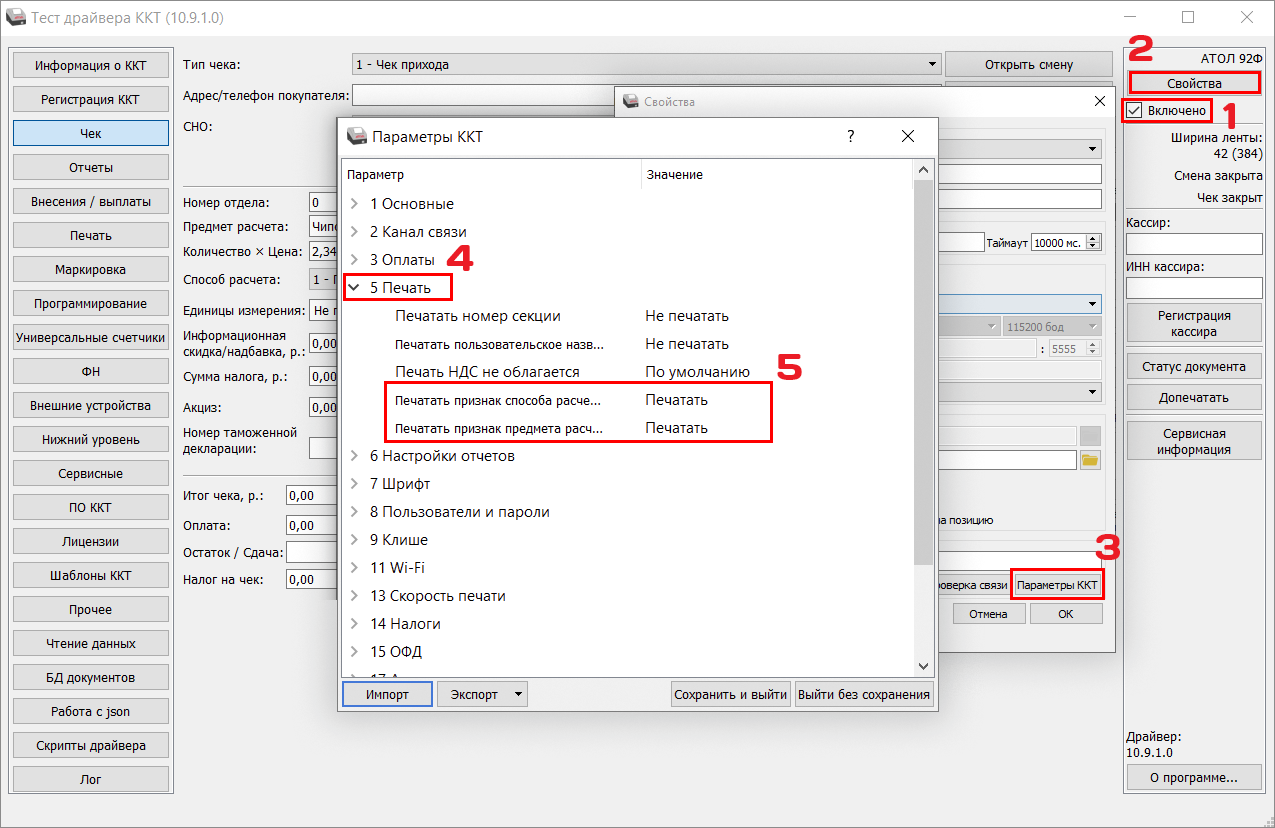Open the Параметры ККТ button
The image size is (1275, 828).
pyautogui.click(x=1057, y=584)
